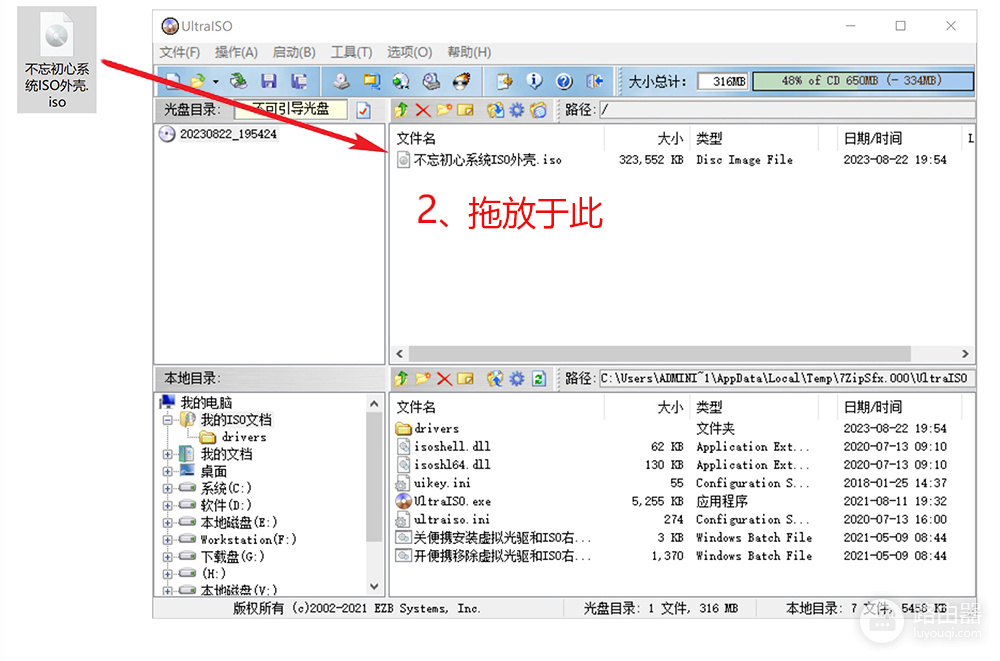The width and height of the screenshot is (1000, 661).
Task: Click red X Delete icon in local pane toolbar
Action: click(444, 379)
